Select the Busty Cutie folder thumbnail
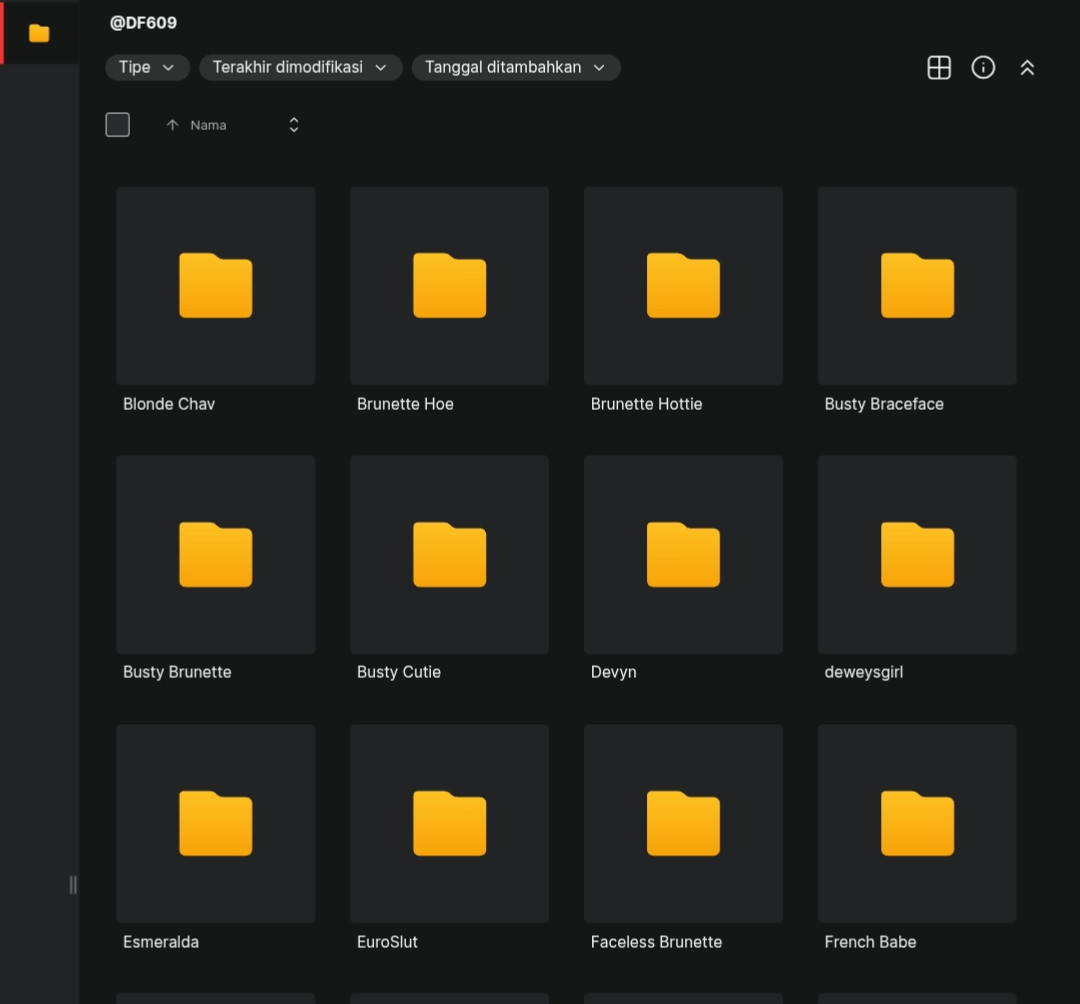The height and width of the screenshot is (1004, 1080). point(450,554)
